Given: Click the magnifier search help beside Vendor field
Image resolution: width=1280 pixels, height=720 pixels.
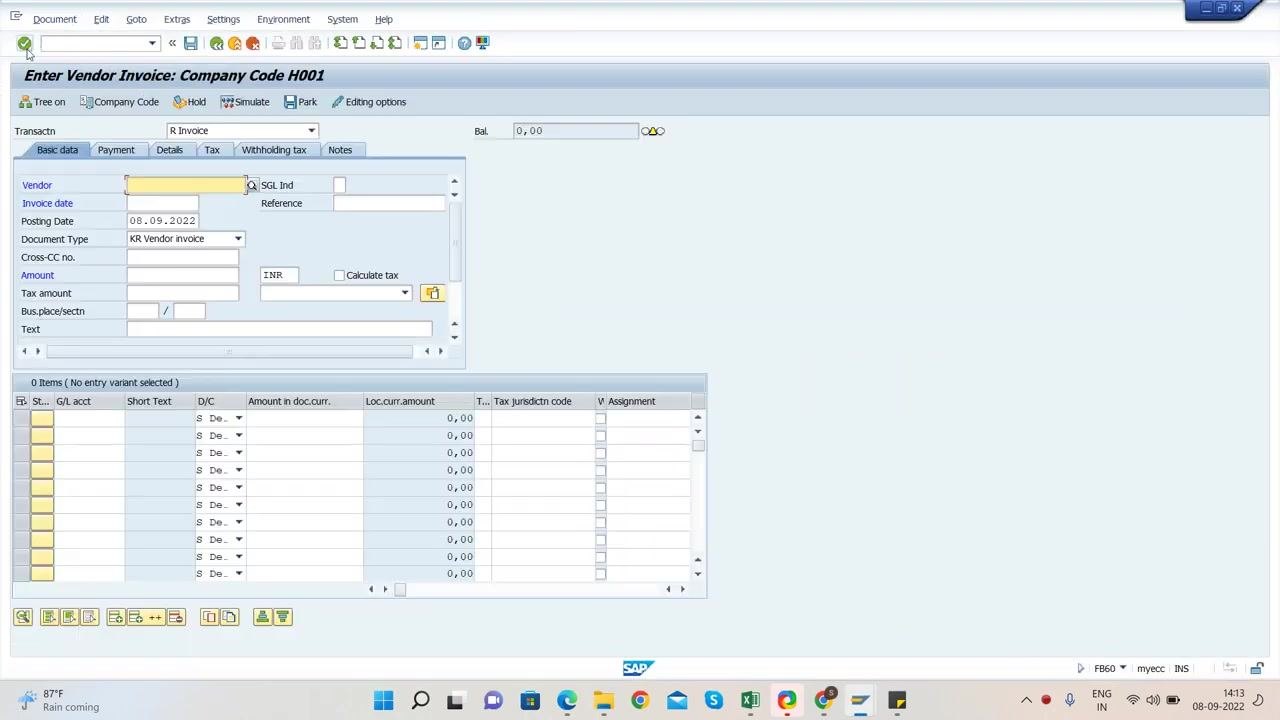Looking at the screenshot, I should coord(252,186).
